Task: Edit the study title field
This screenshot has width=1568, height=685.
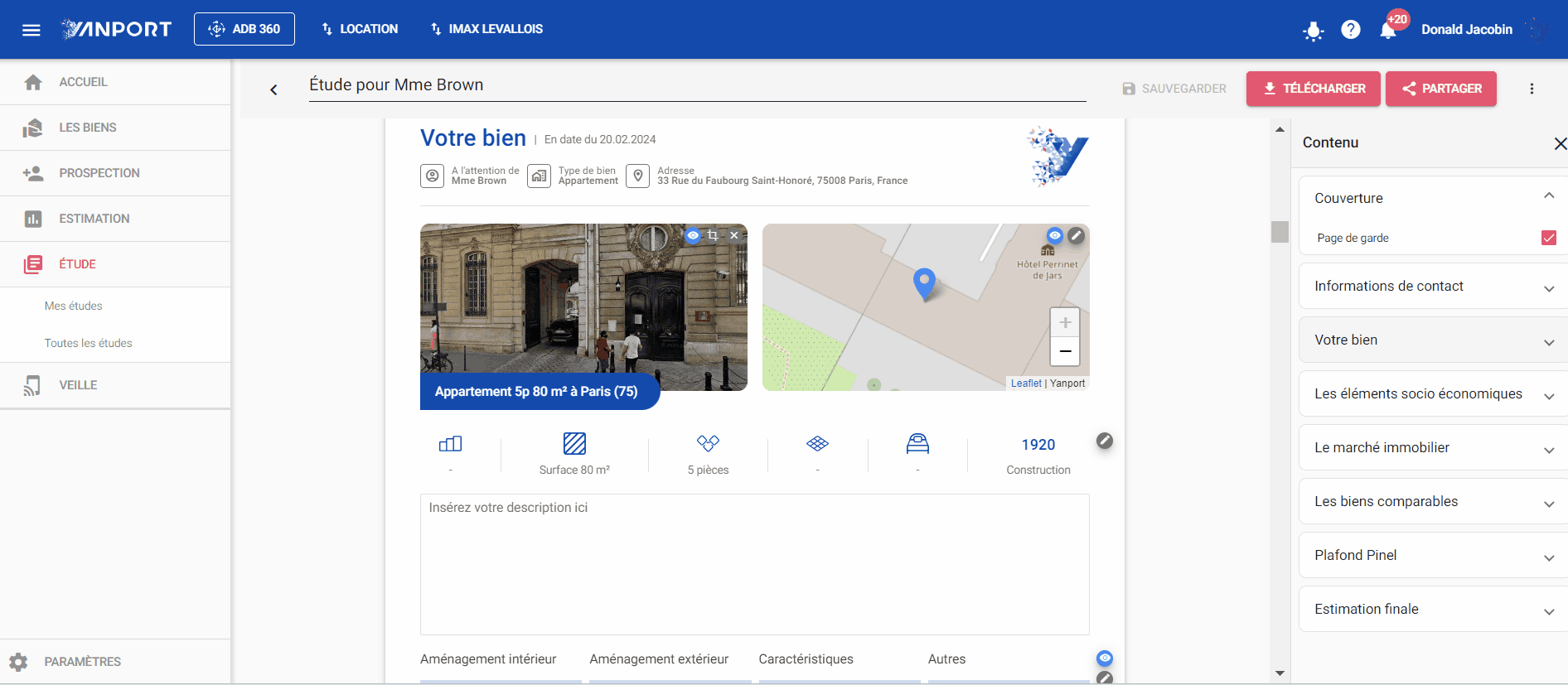Action: (697, 85)
